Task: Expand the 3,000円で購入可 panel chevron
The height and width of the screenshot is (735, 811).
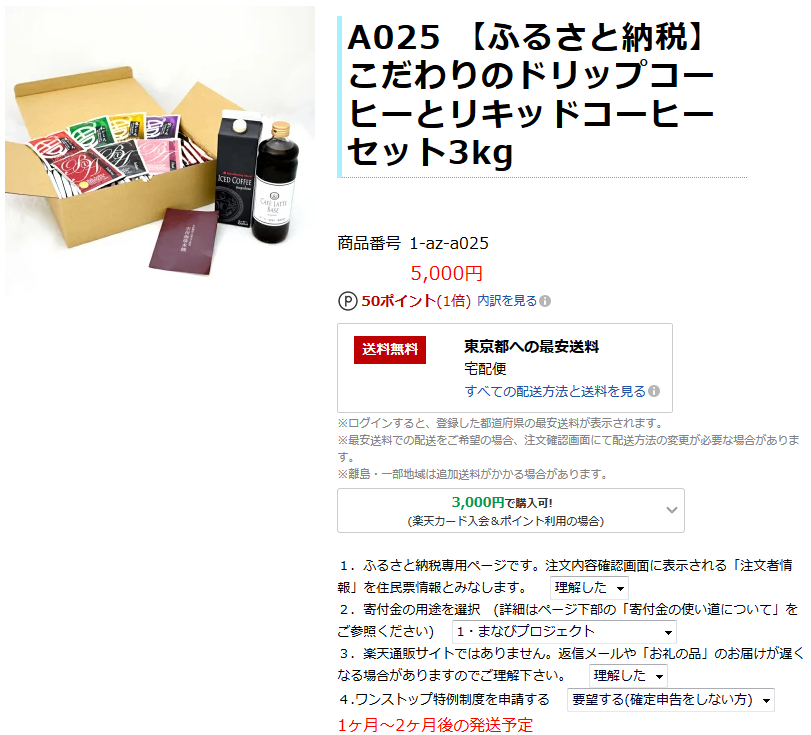Action: point(671,510)
